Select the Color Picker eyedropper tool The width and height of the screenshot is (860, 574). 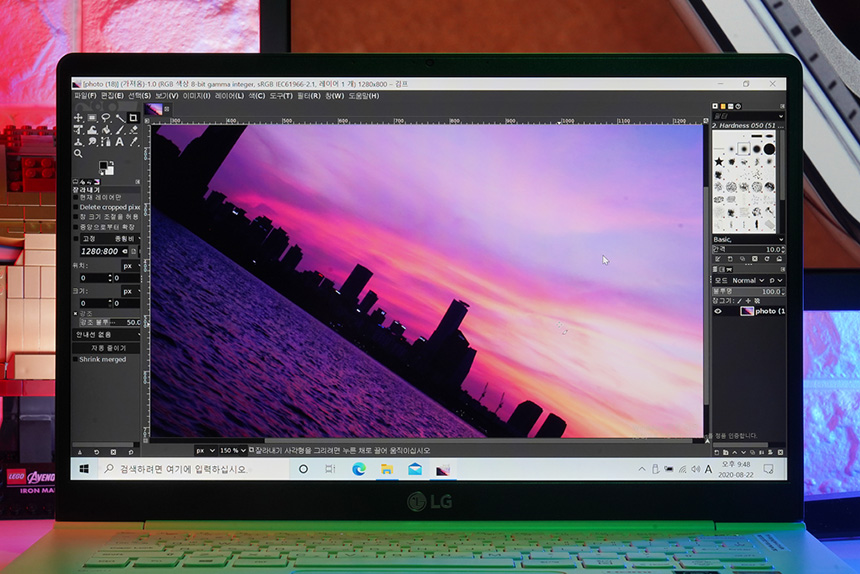[133, 142]
